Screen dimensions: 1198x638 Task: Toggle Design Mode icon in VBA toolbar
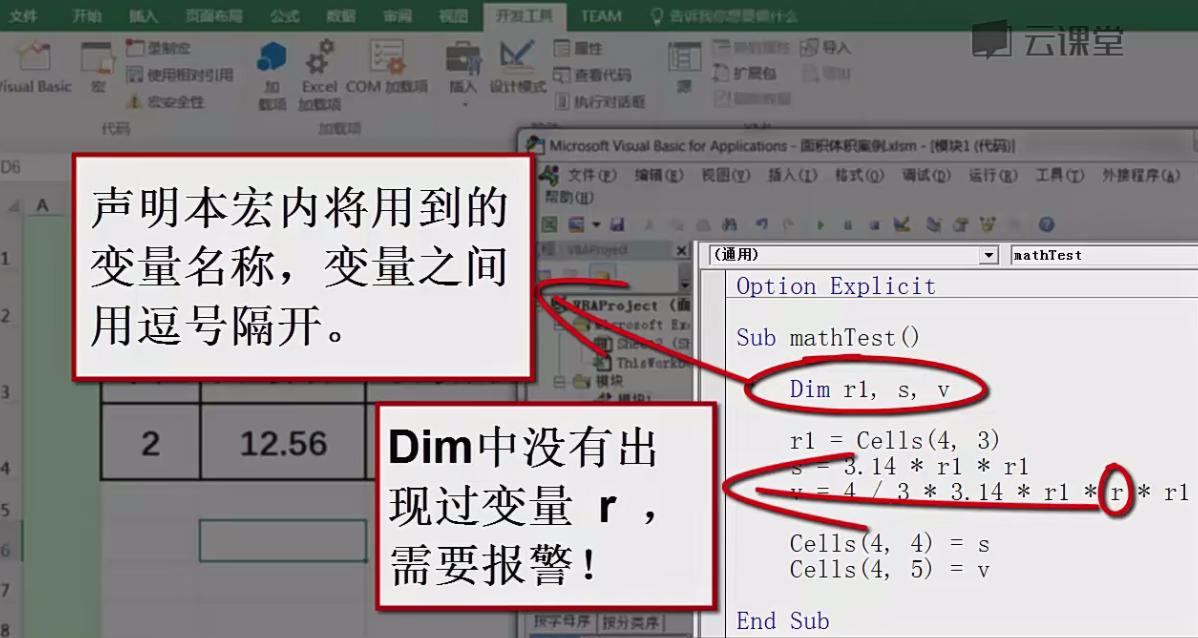tap(902, 225)
